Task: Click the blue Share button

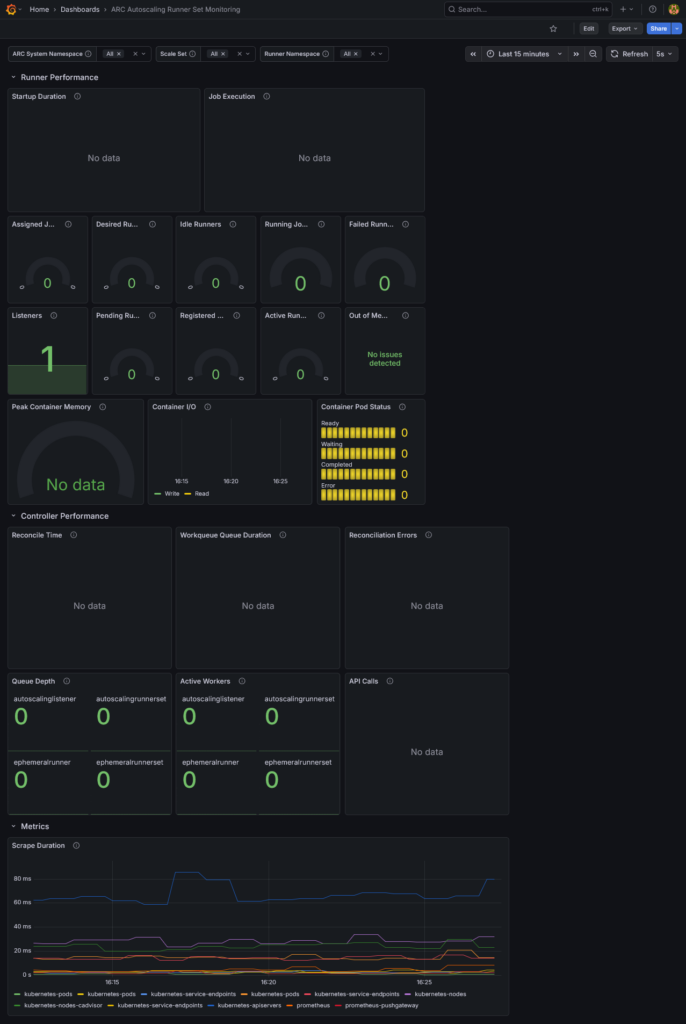Action: tap(658, 29)
